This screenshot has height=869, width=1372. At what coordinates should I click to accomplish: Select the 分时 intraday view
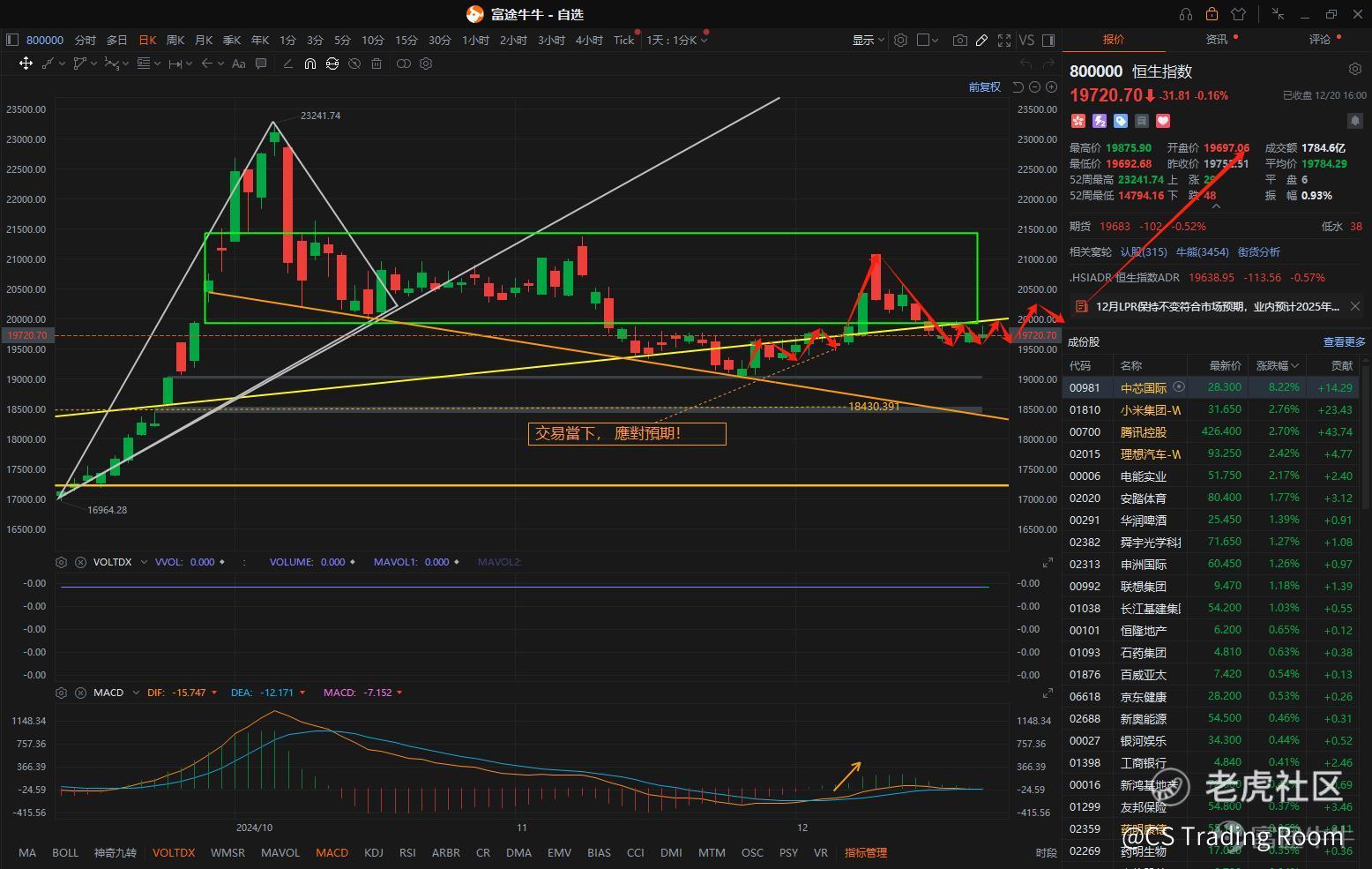[86, 40]
